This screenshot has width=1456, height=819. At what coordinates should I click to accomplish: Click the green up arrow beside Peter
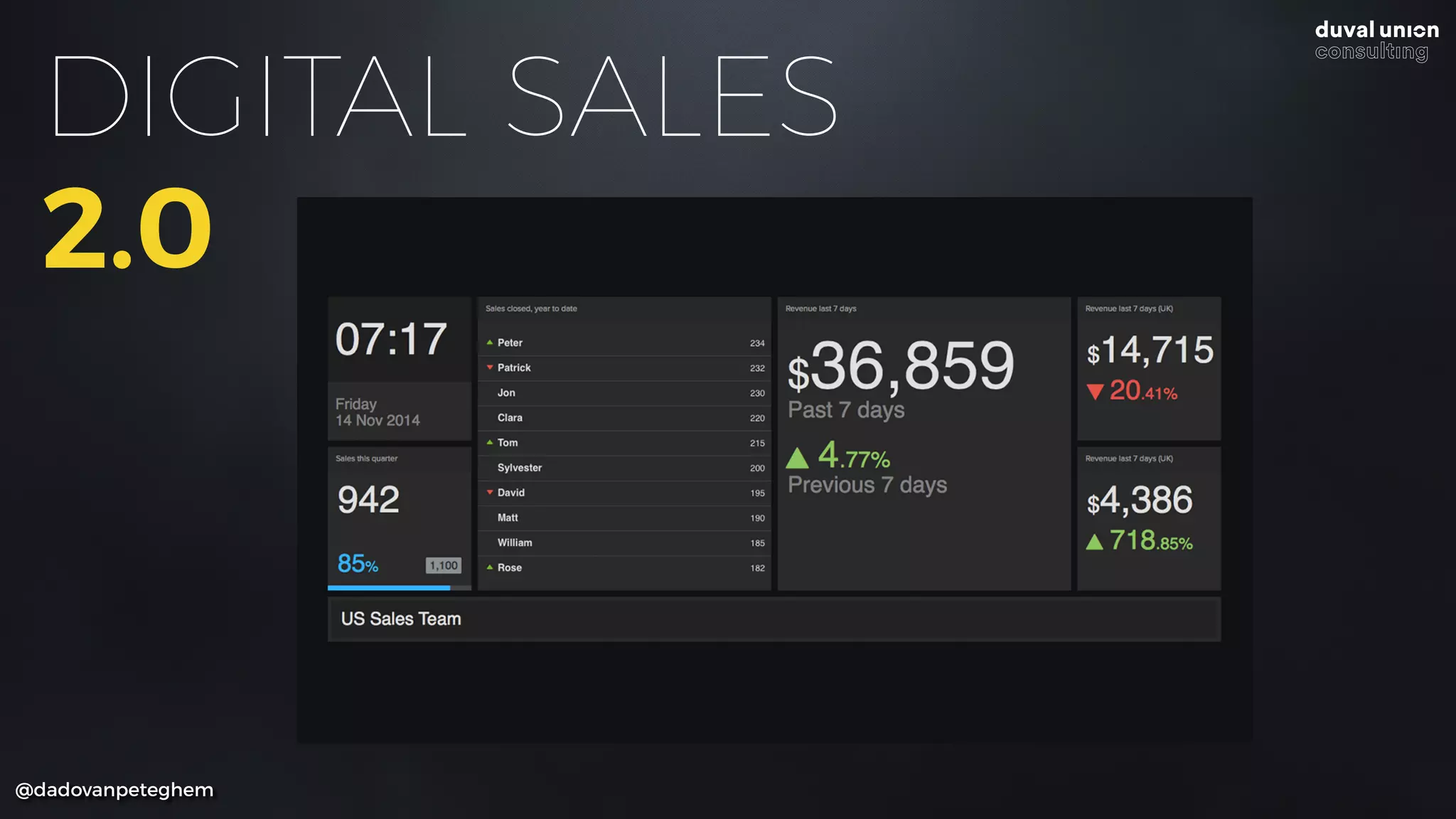[489, 343]
